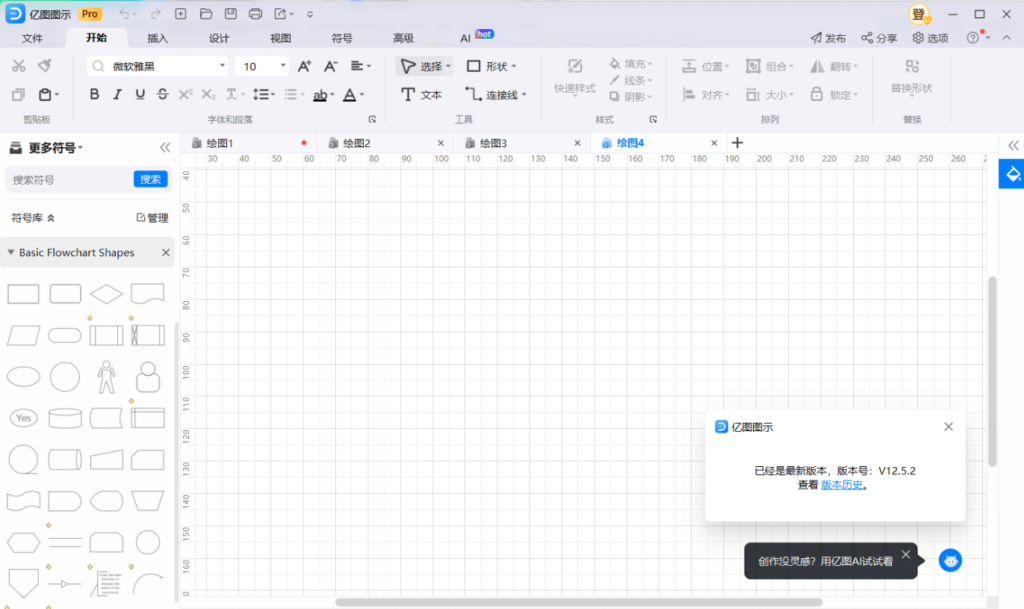The height and width of the screenshot is (609, 1024).
Task: Click the 替换形状 replace shape button
Action: 912,76
